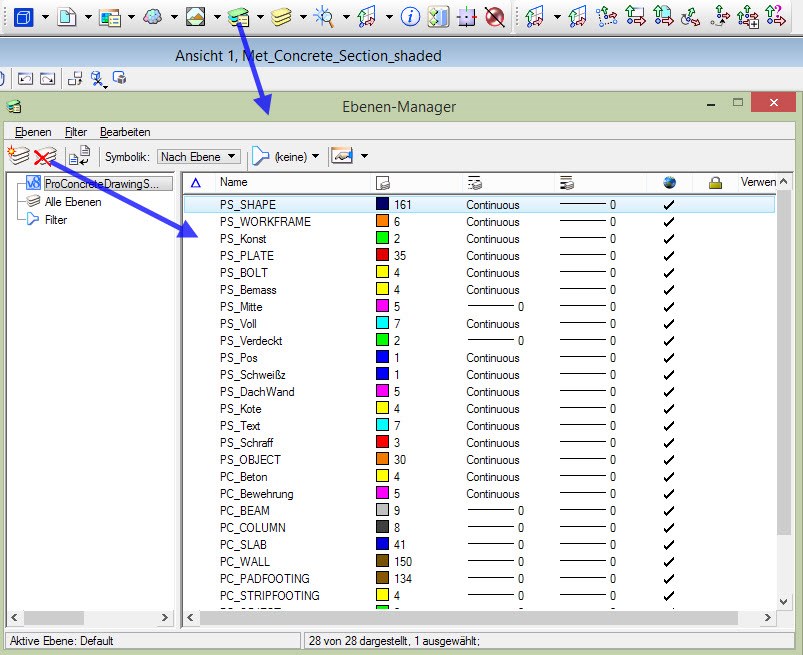The height and width of the screenshot is (655, 803).
Task: Open the Ebenen menu
Action: click(33, 132)
